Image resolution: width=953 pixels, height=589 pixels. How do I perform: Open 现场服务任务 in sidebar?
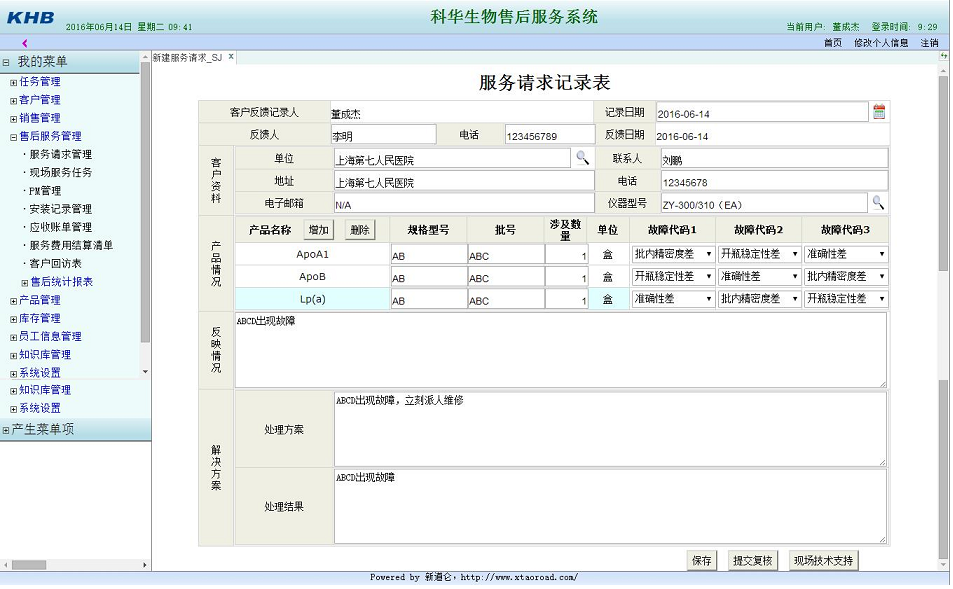[x=61, y=173]
